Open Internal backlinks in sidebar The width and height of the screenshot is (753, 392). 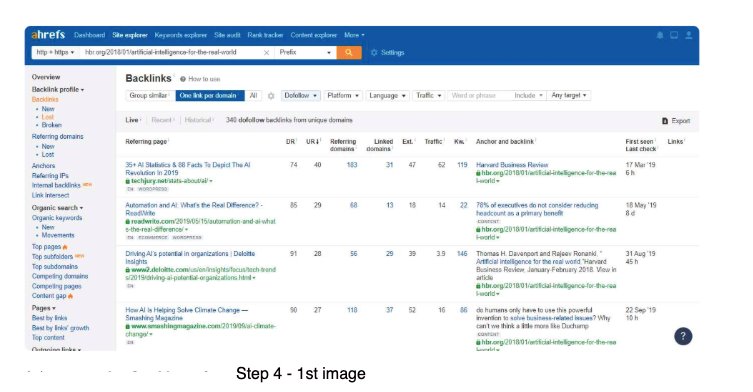click(56, 185)
